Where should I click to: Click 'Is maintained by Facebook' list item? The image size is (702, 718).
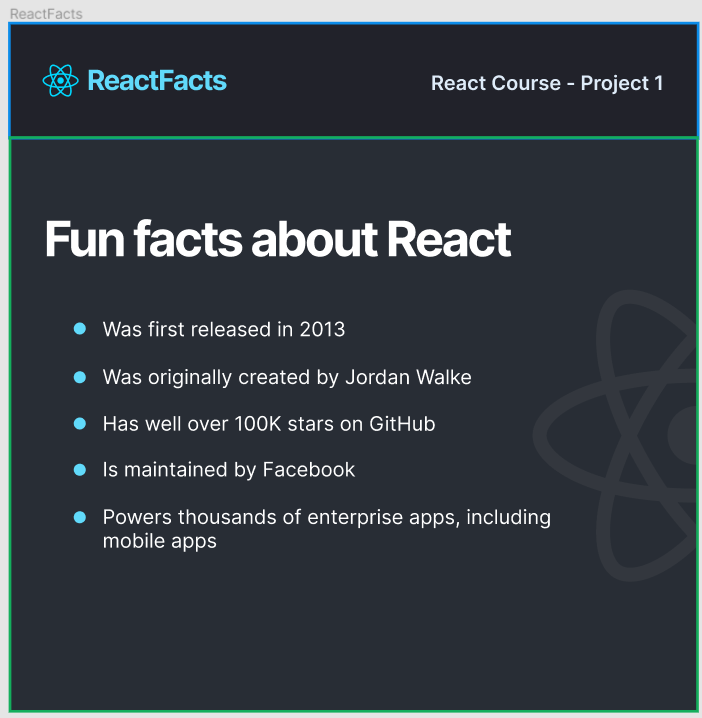point(229,470)
